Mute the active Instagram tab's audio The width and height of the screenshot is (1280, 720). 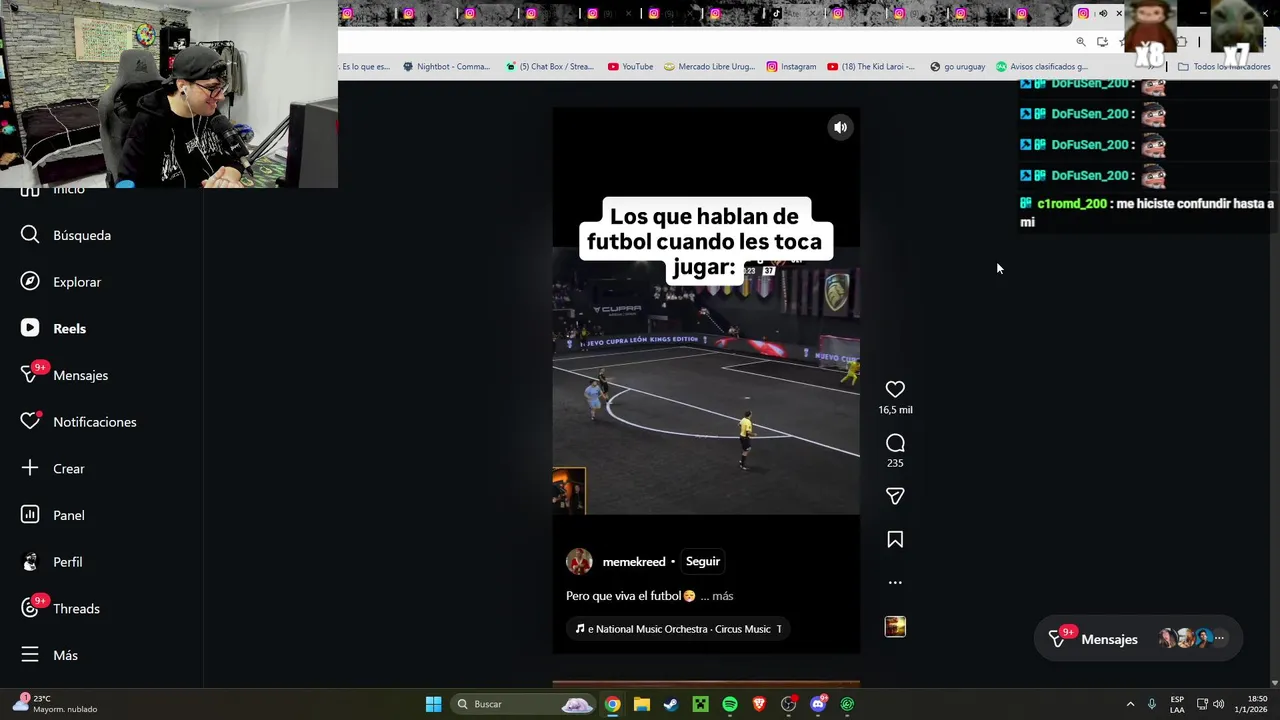pos(1103,13)
